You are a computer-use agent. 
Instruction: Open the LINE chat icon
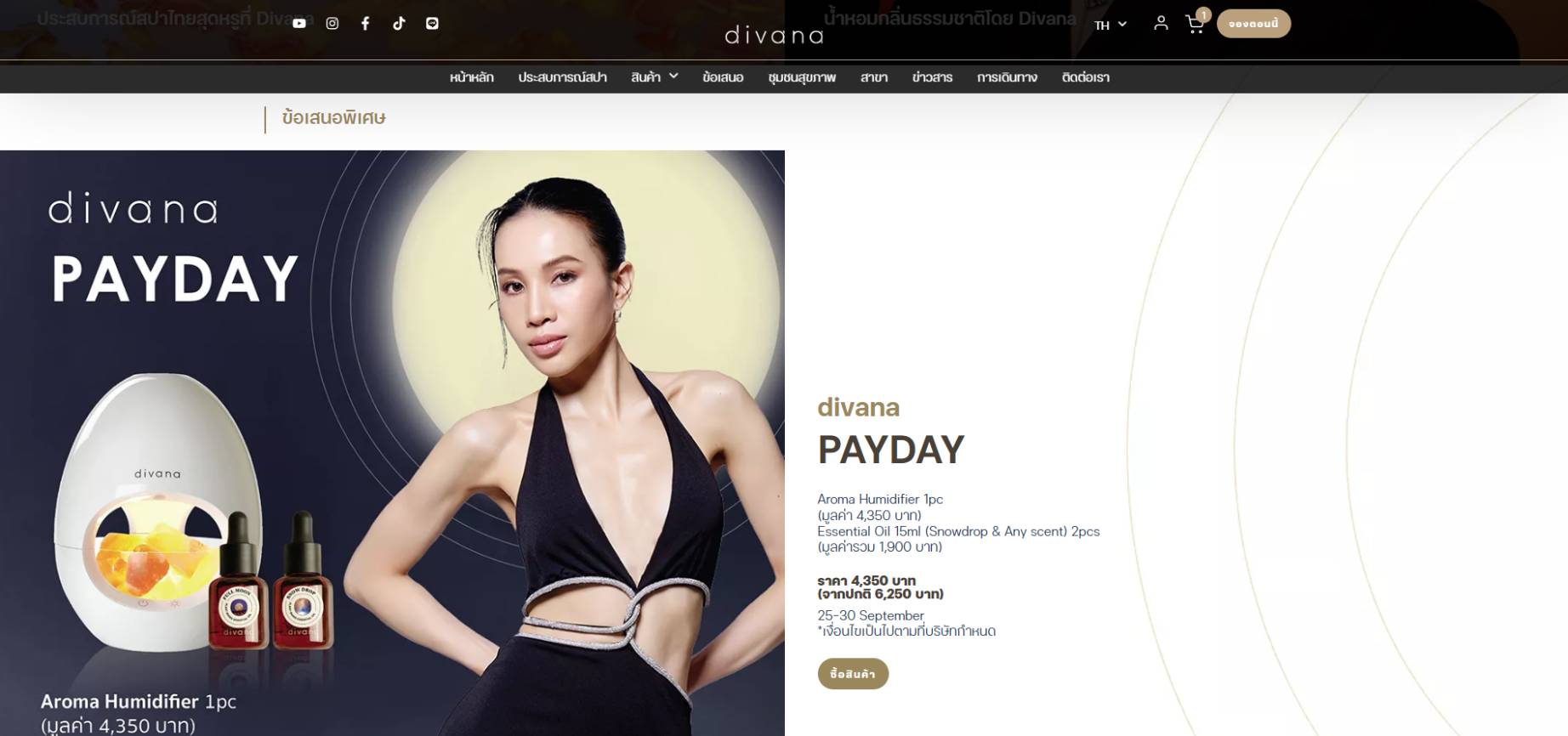coord(432,24)
